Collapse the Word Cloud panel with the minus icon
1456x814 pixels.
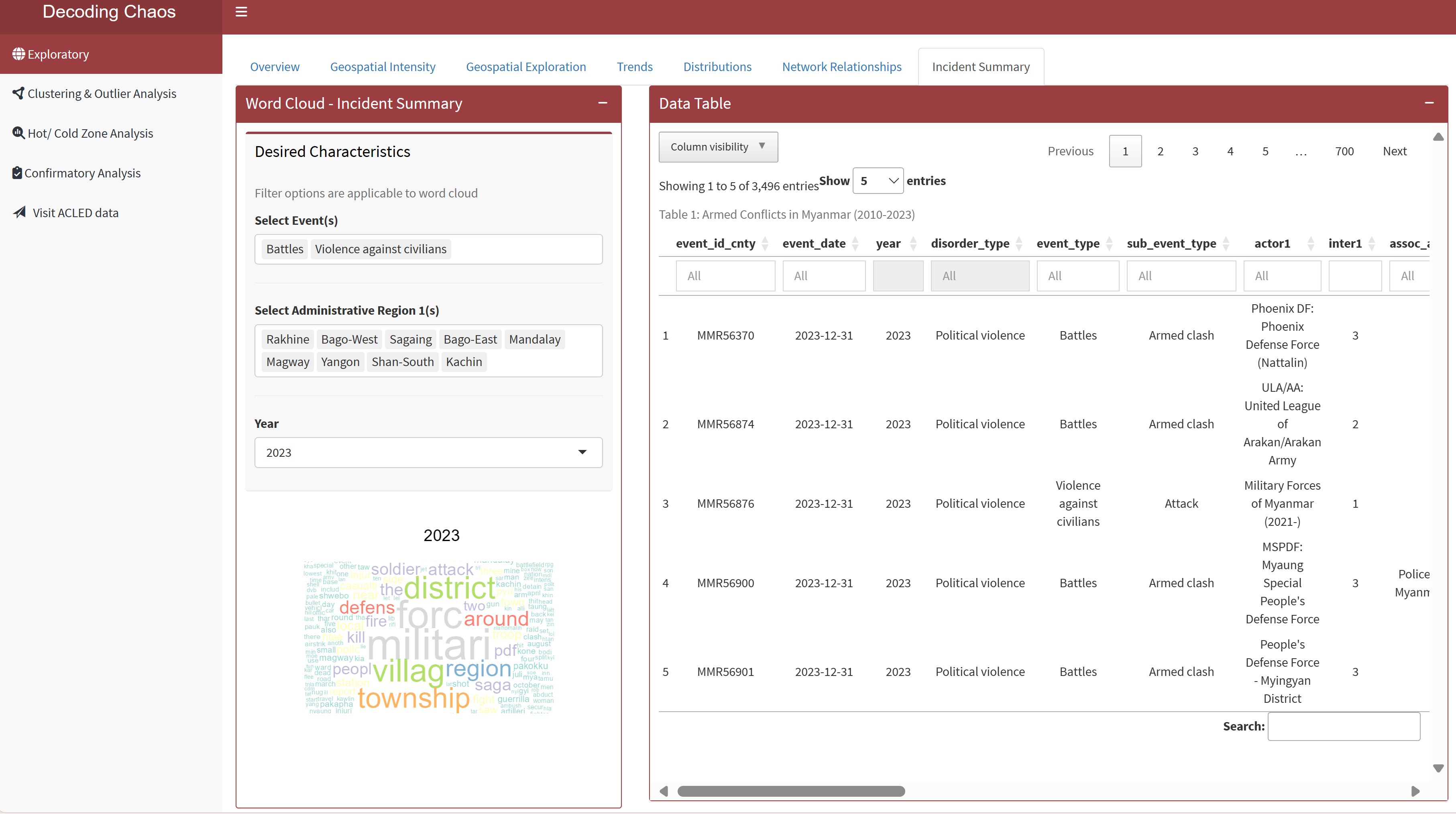click(603, 103)
